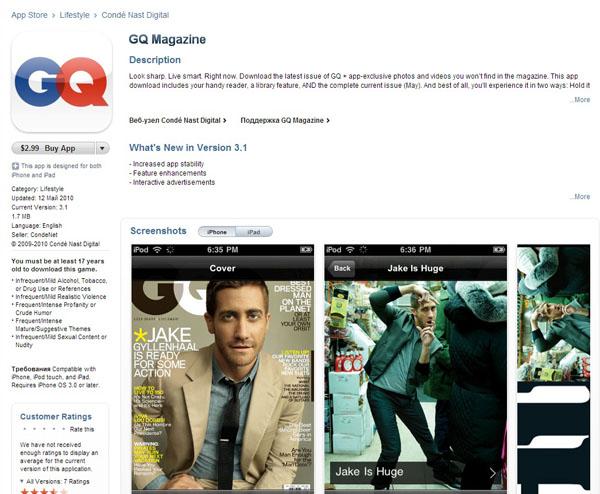Visit the Condé Nast Digital website link
The height and width of the screenshot is (494, 600).
coord(178,120)
